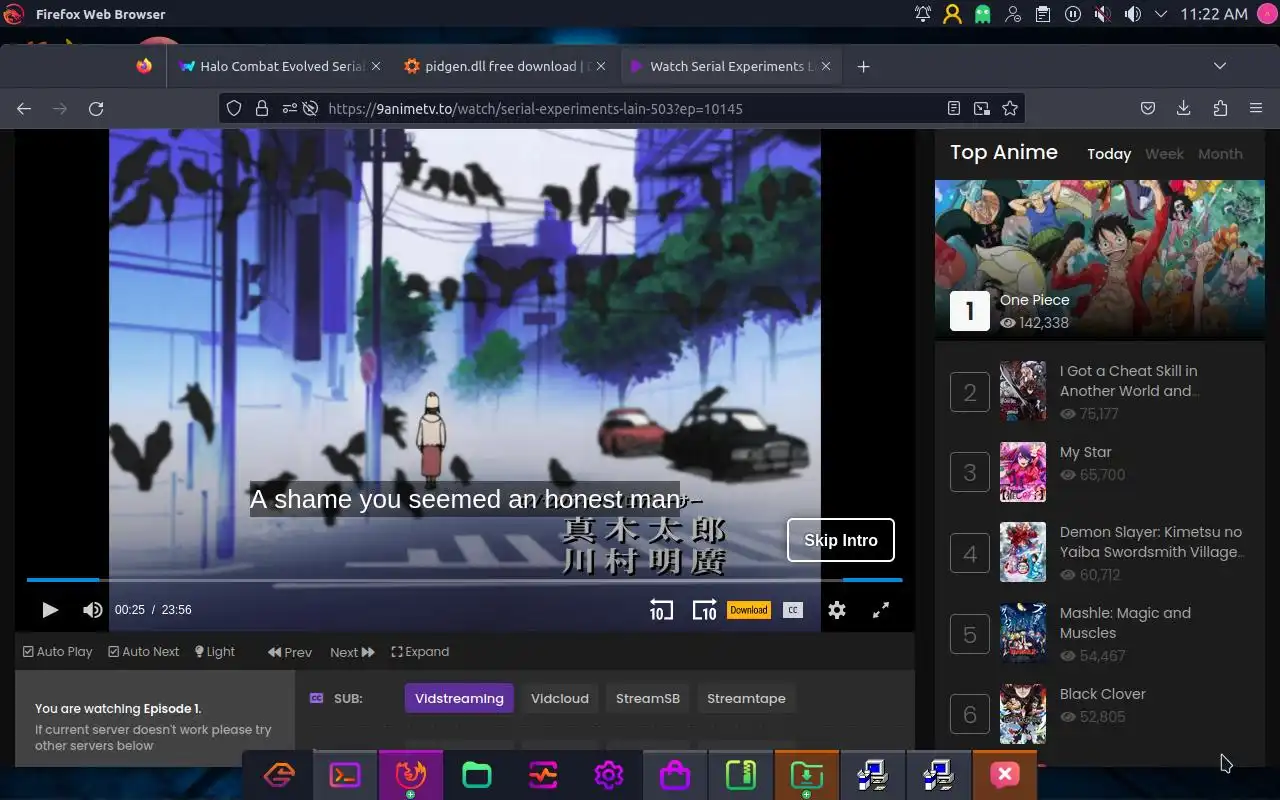The width and height of the screenshot is (1280, 800).
Task: Switch Top Anime to Today tab
Action: (x=1109, y=154)
